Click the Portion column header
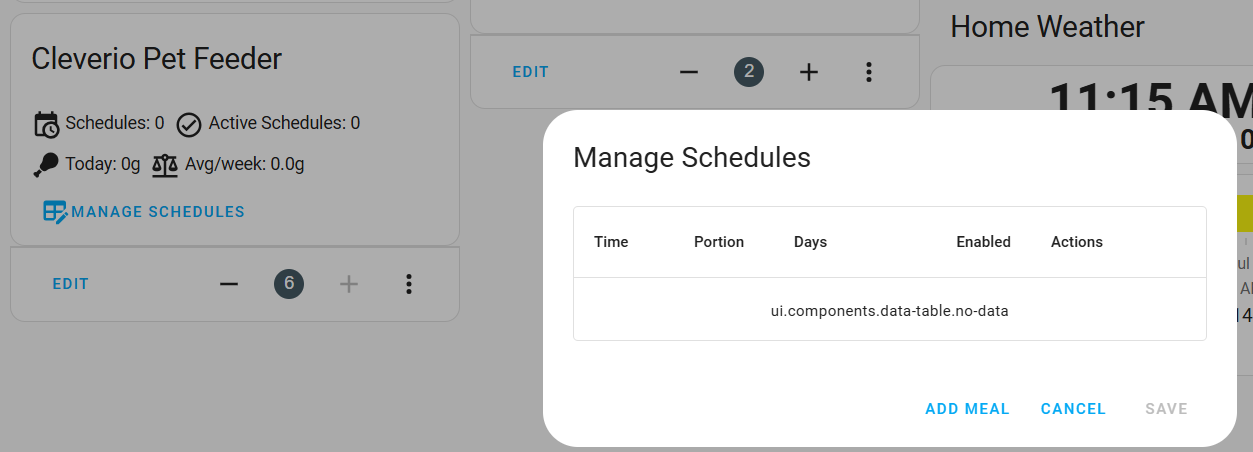The image size is (1253, 452). click(x=719, y=242)
